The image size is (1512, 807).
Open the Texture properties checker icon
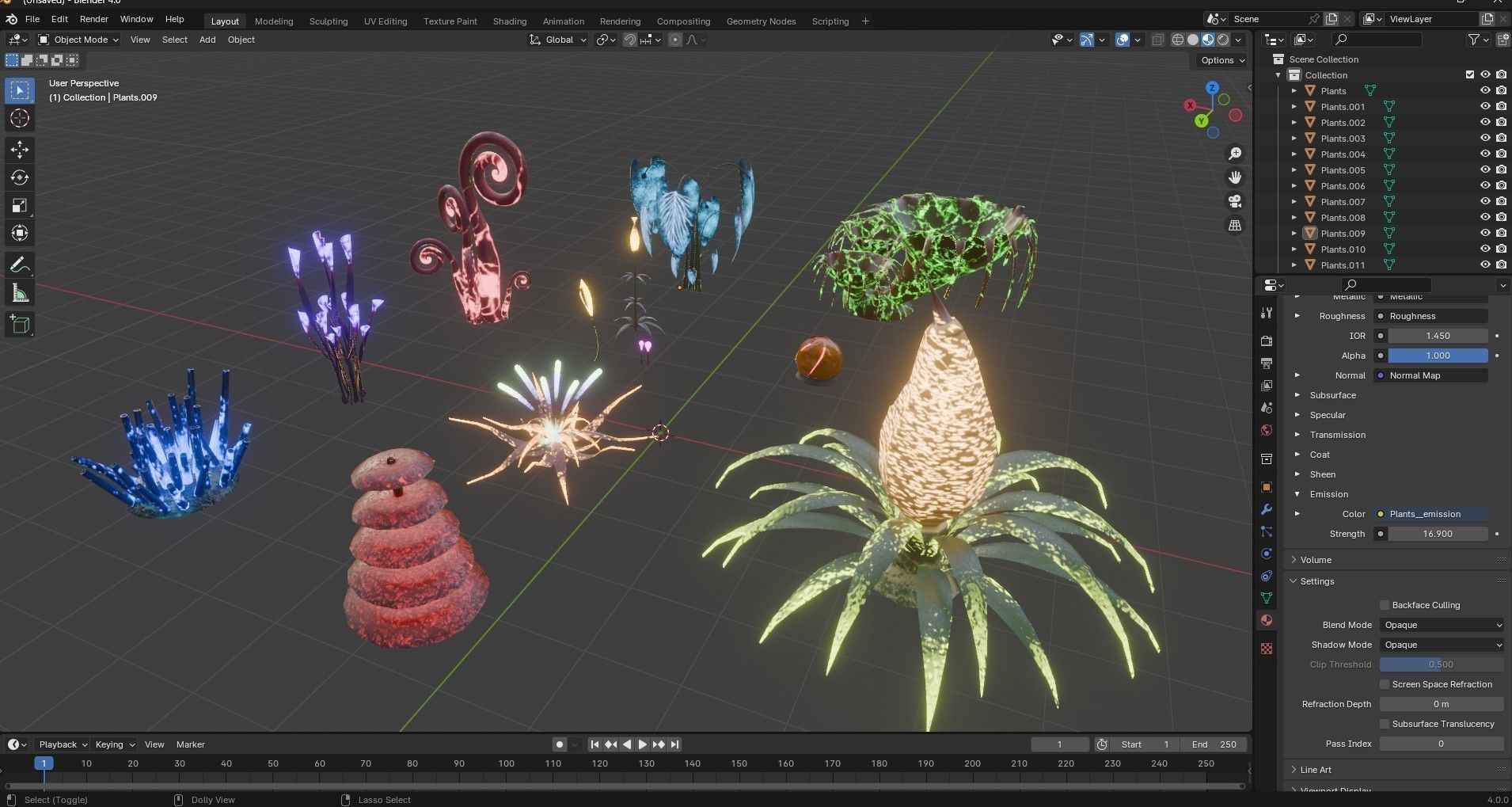coord(1267,649)
